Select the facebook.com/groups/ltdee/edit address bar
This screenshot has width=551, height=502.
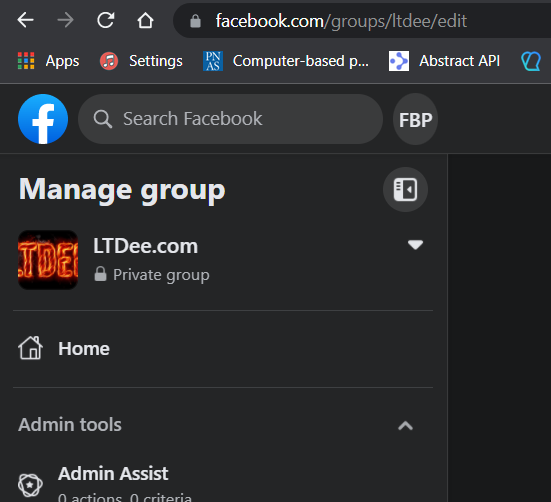click(362, 20)
